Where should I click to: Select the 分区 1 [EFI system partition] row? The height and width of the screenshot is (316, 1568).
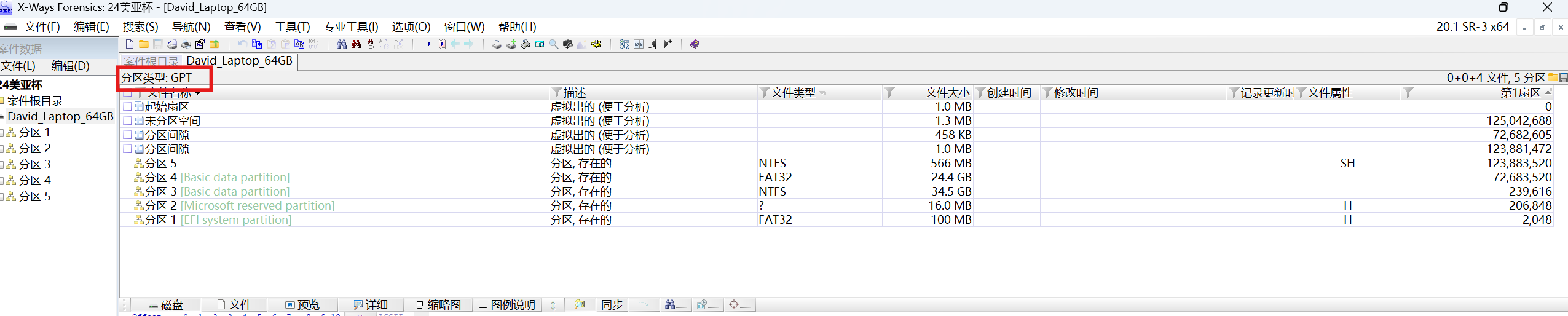pyautogui.click(x=836, y=219)
